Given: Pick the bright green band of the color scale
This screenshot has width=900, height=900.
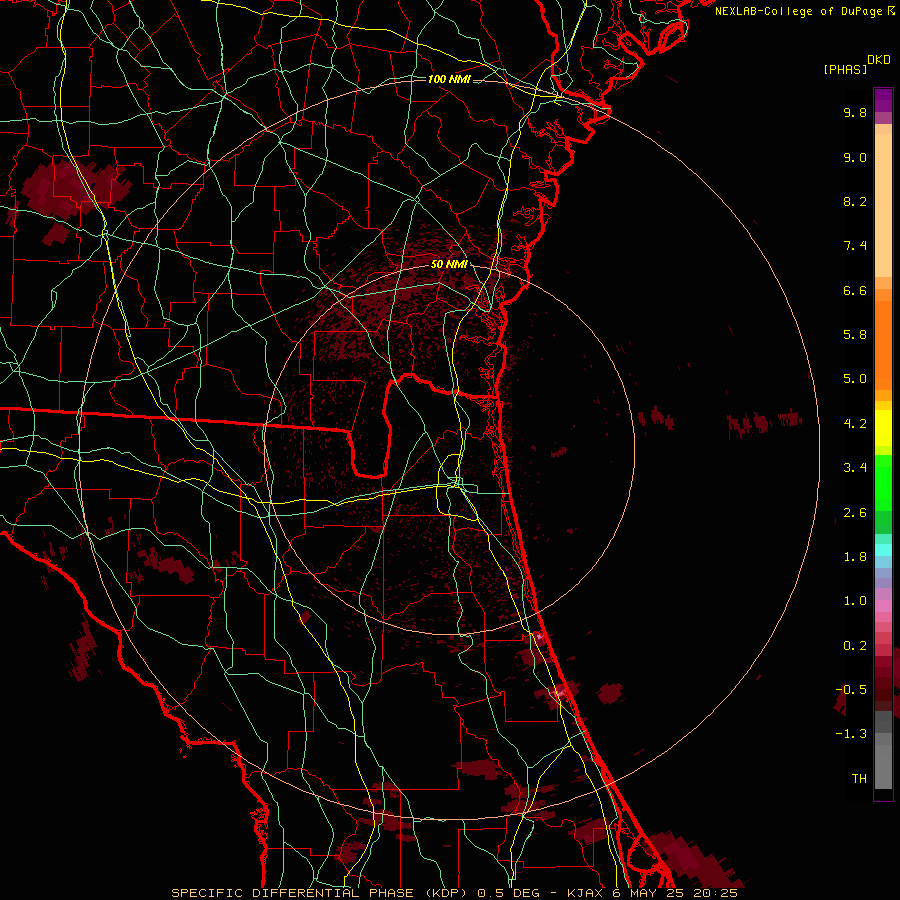Looking at the screenshot, I should [x=883, y=482].
